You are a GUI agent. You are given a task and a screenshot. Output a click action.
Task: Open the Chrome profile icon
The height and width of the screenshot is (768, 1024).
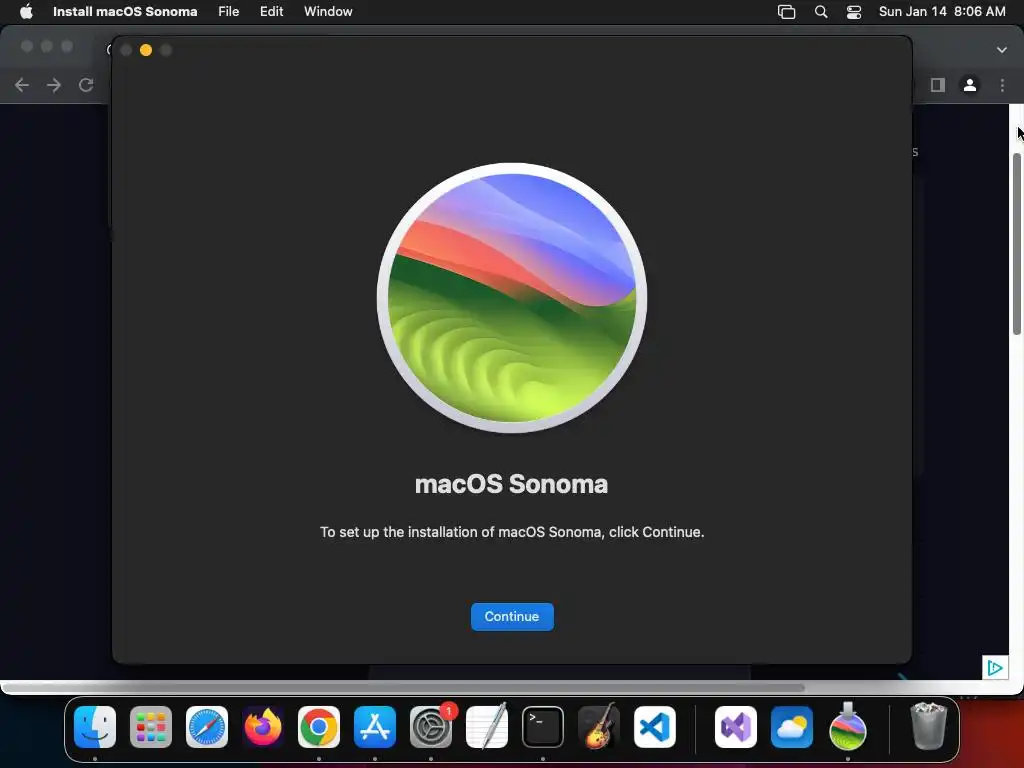[x=970, y=85]
